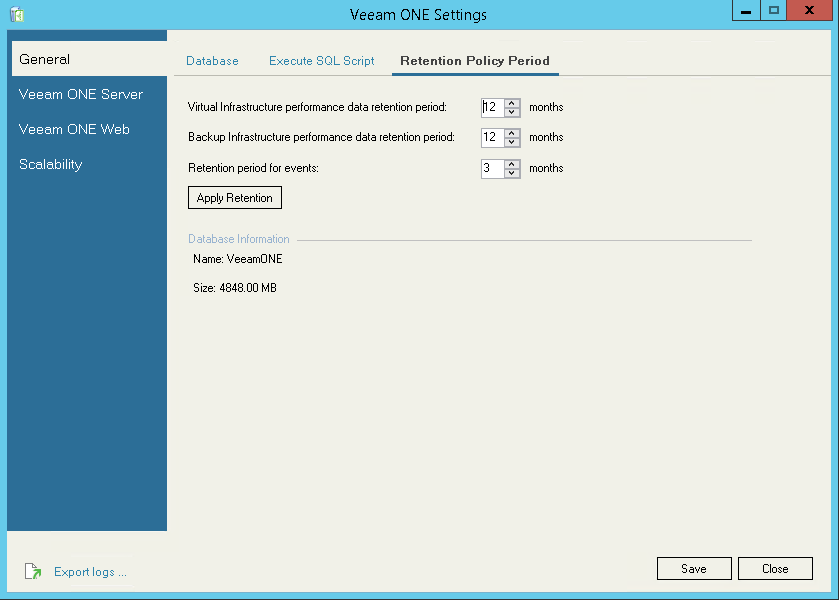Decrease Backup Infrastructure retention period
The image size is (839, 600).
coord(512,142)
